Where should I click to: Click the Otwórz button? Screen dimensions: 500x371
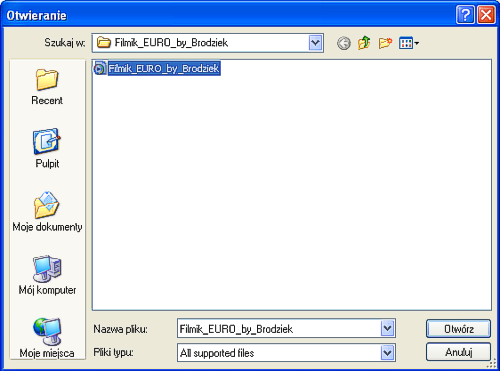coord(458,329)
